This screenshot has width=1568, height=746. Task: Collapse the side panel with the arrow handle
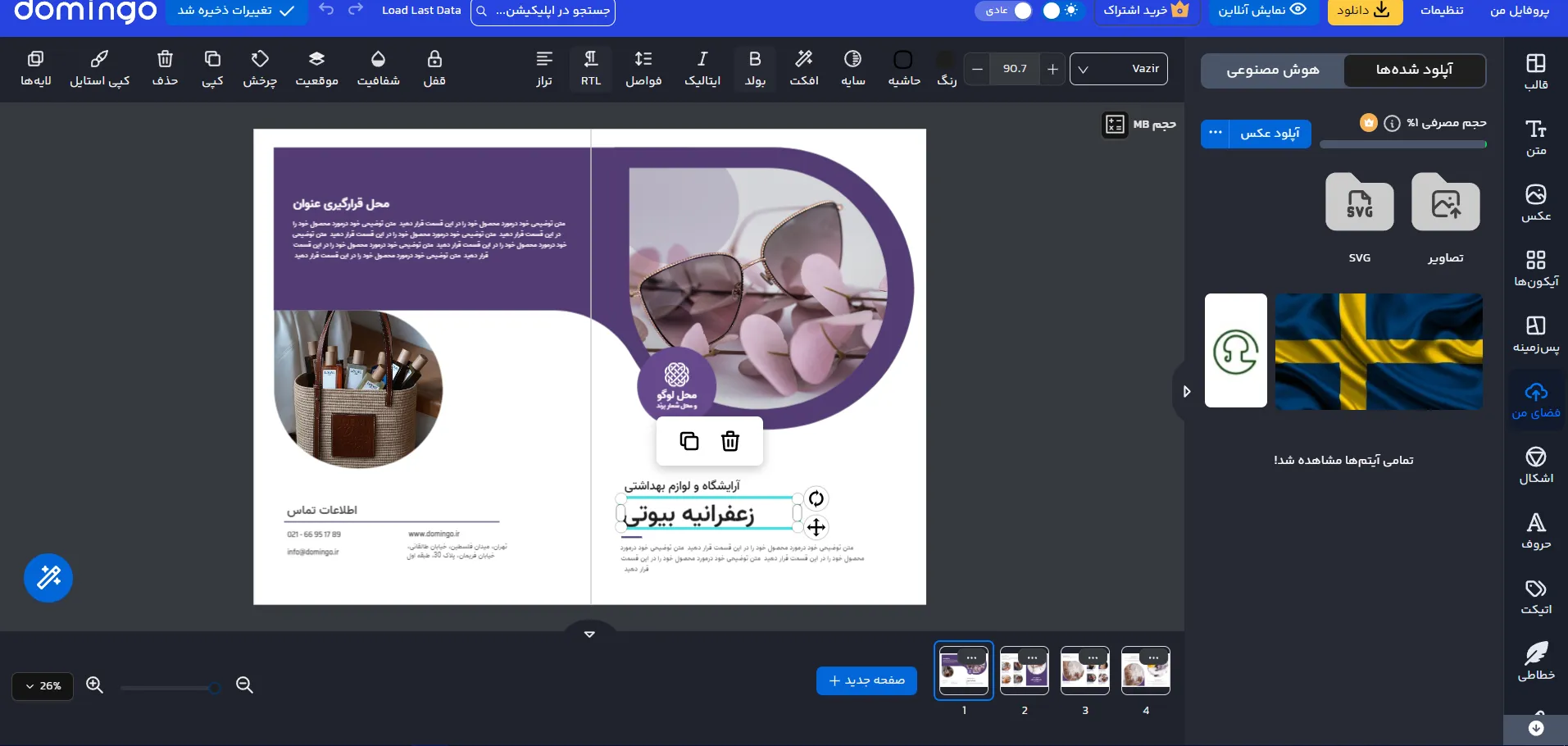[1185, 392]
